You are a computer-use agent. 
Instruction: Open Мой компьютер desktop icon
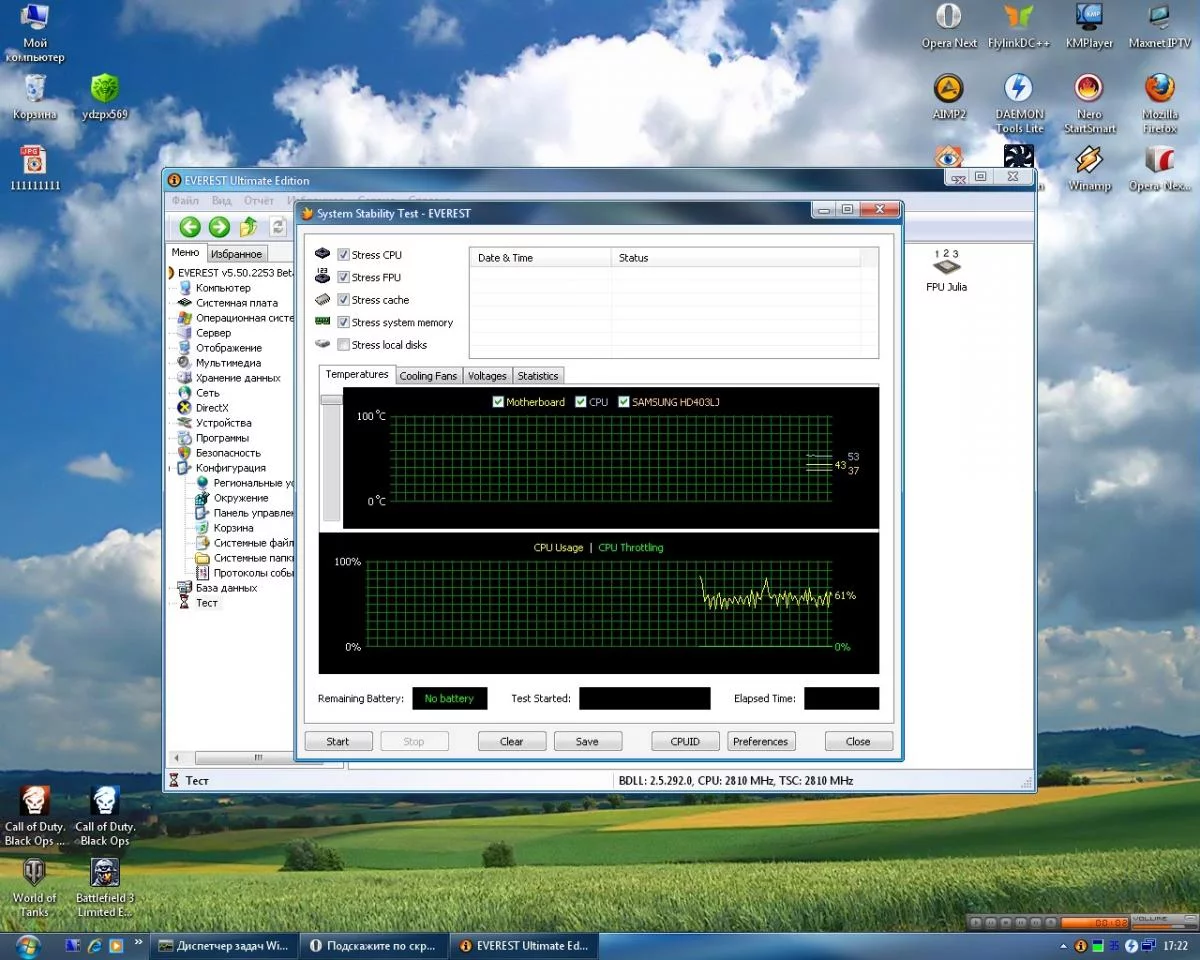click(x=34, y=32)
